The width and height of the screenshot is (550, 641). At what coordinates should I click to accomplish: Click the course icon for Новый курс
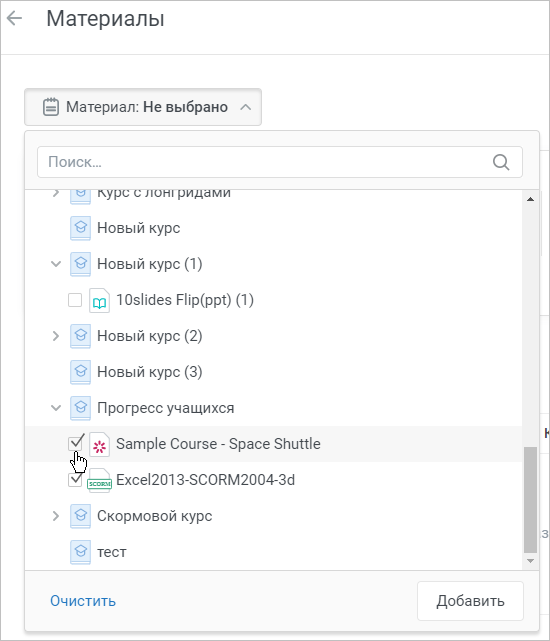click(80, 228)
